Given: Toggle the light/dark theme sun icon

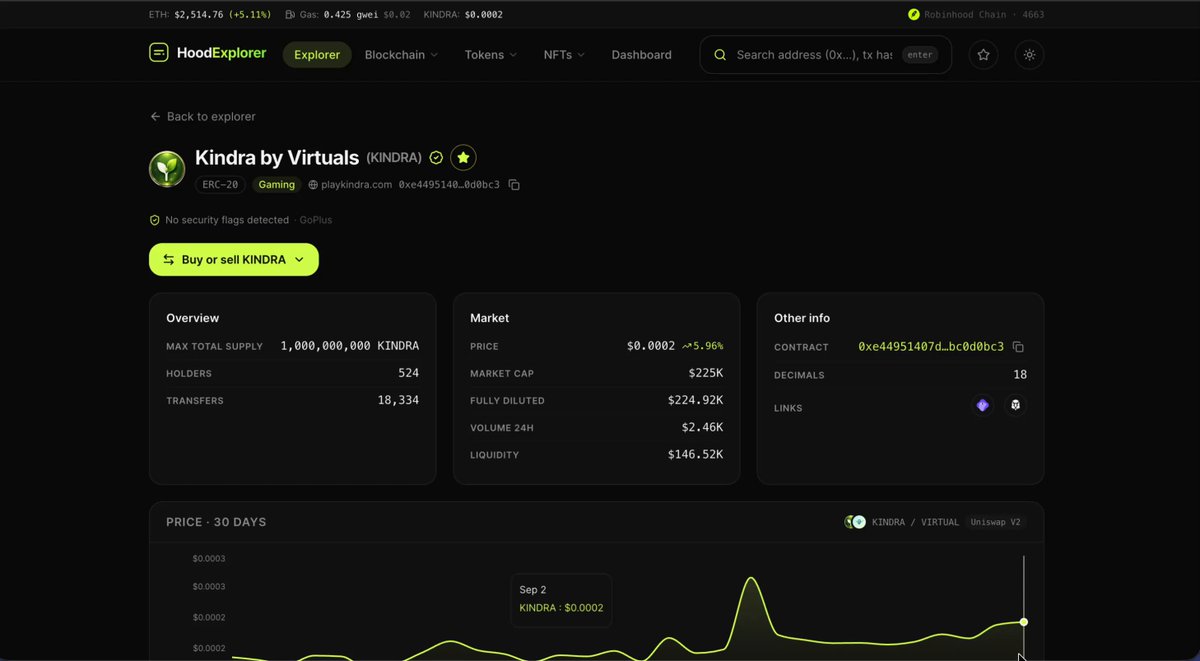Looking at the screenshot, I should point(1029,55).
